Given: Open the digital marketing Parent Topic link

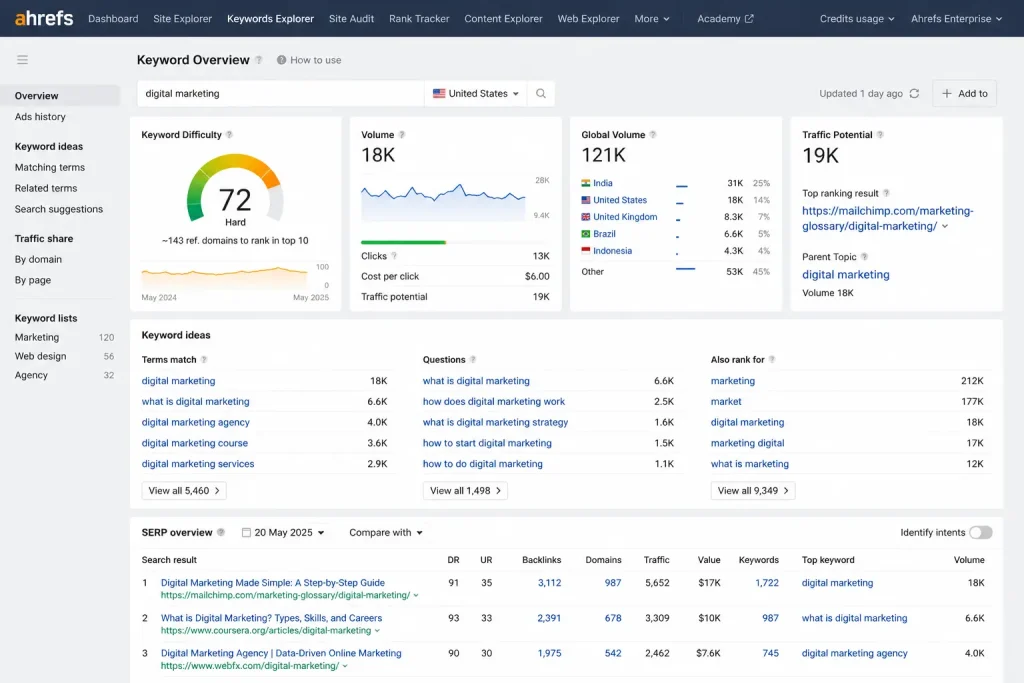Looking at the screenshot, I should pos(846,274).
